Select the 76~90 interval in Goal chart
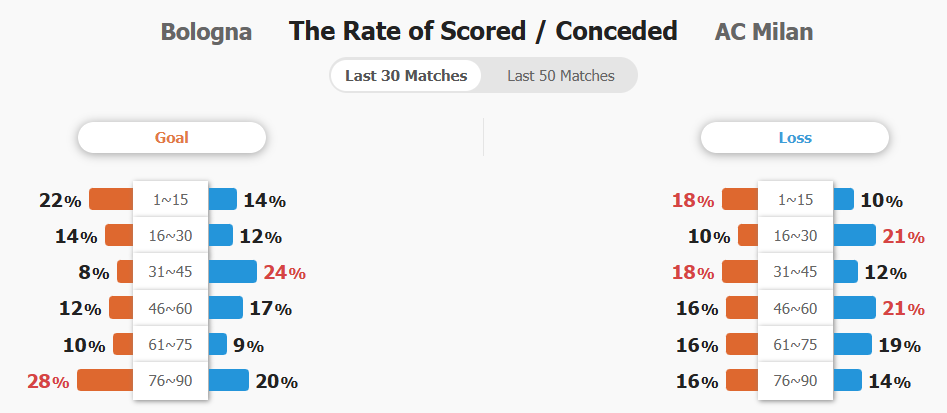Image resolution: width=947 pixels, height=413 pixels. [x=171, y=381]
